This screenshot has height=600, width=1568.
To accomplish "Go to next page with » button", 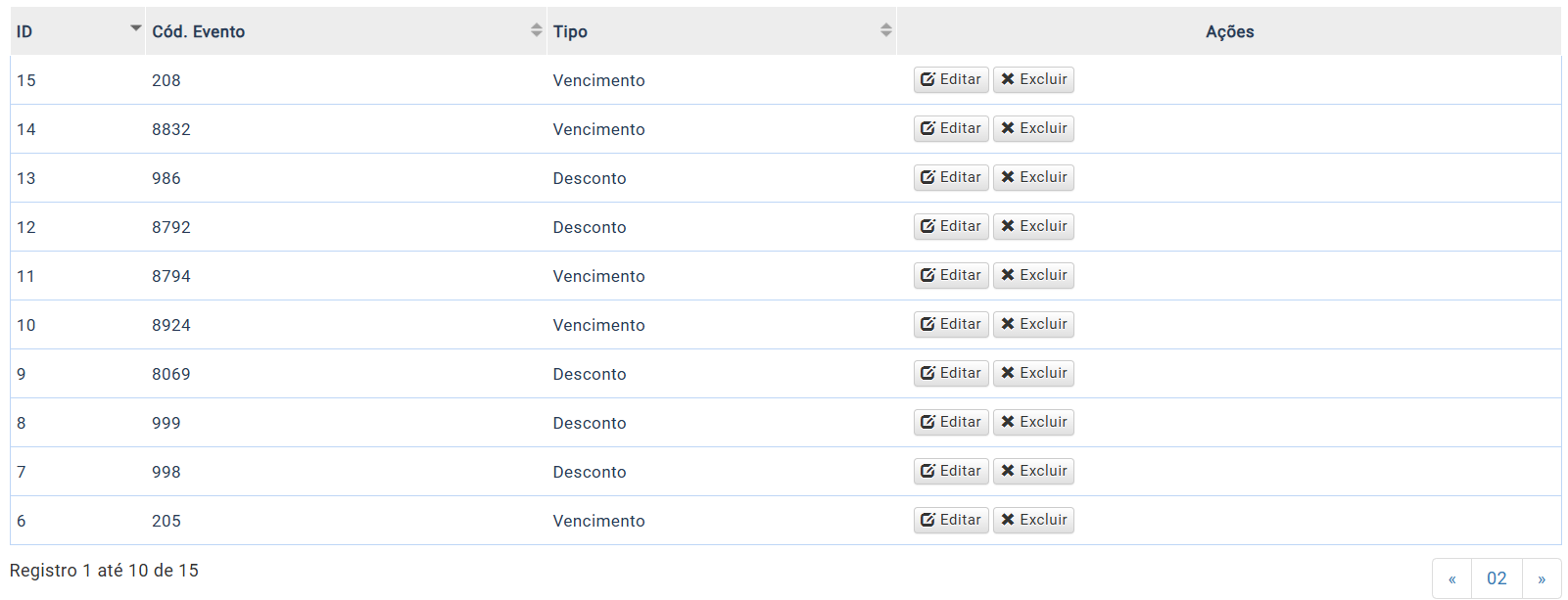I will click(x=1542, y=578).
